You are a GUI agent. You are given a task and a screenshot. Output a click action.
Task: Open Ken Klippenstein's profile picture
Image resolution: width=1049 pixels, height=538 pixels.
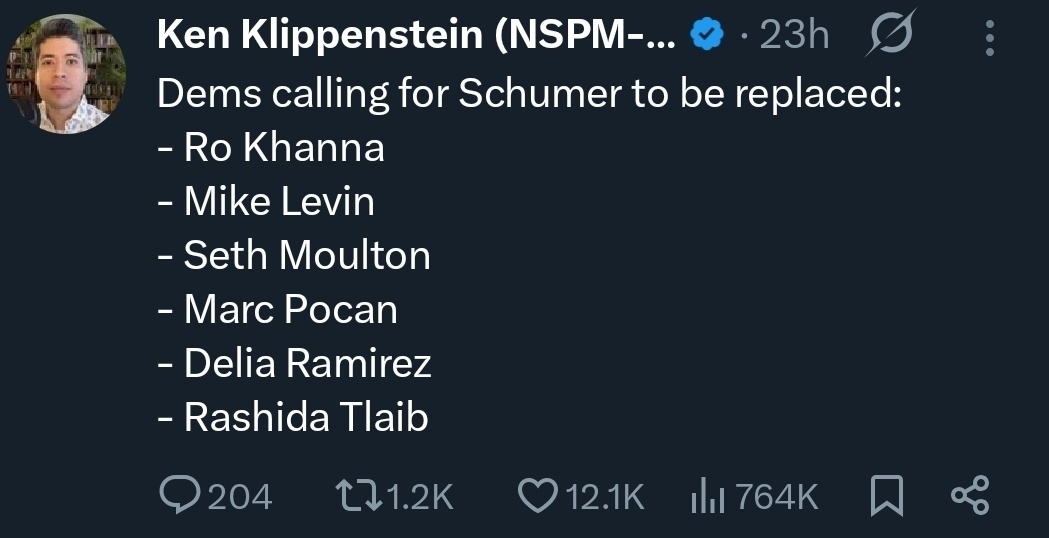(x=66, y=75)
